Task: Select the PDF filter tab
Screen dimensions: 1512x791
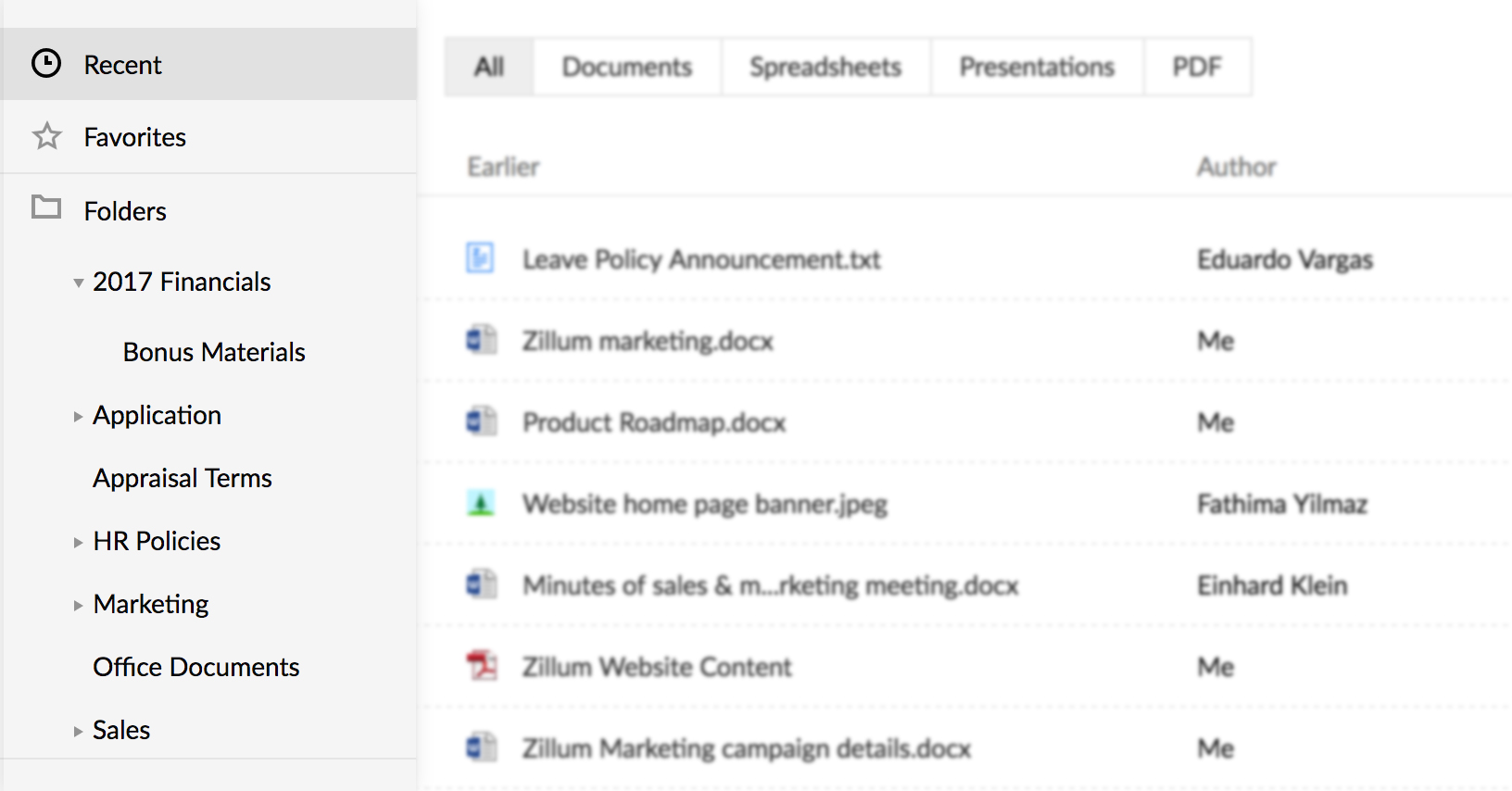Action: pyautogui.click(x=1197, y=67)
